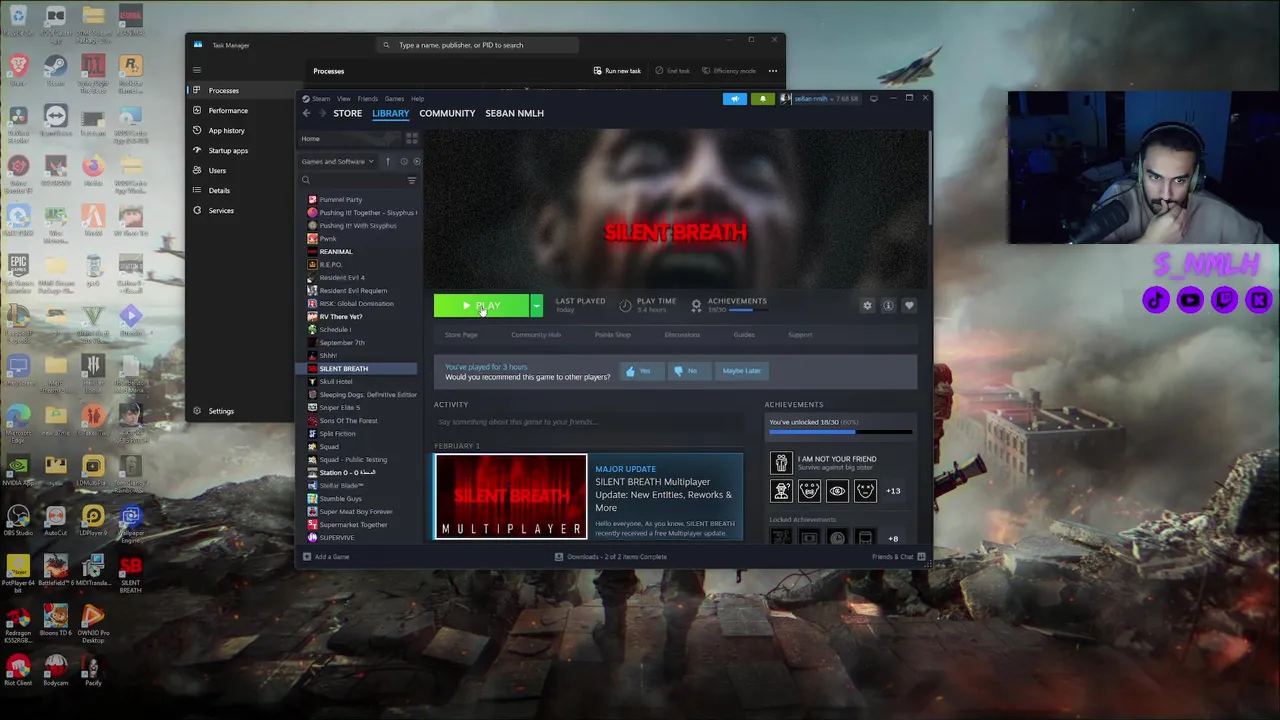Click the Task Manager search box

[478, 45]
